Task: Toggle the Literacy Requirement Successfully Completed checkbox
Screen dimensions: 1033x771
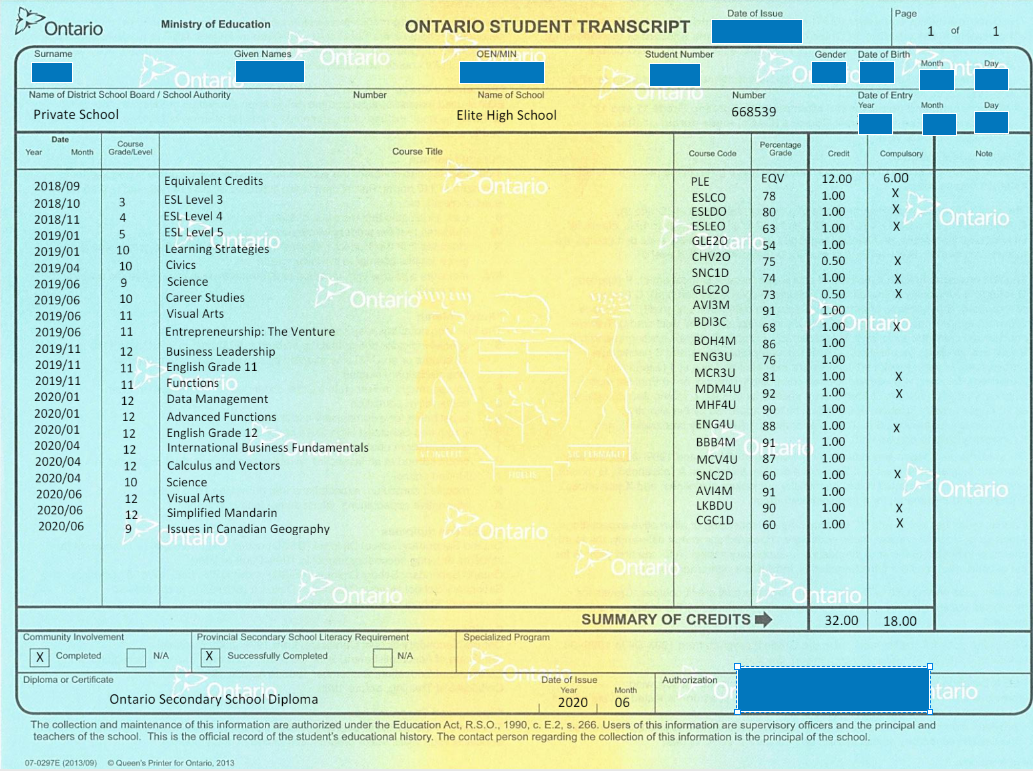Action: tap(209, 657)
